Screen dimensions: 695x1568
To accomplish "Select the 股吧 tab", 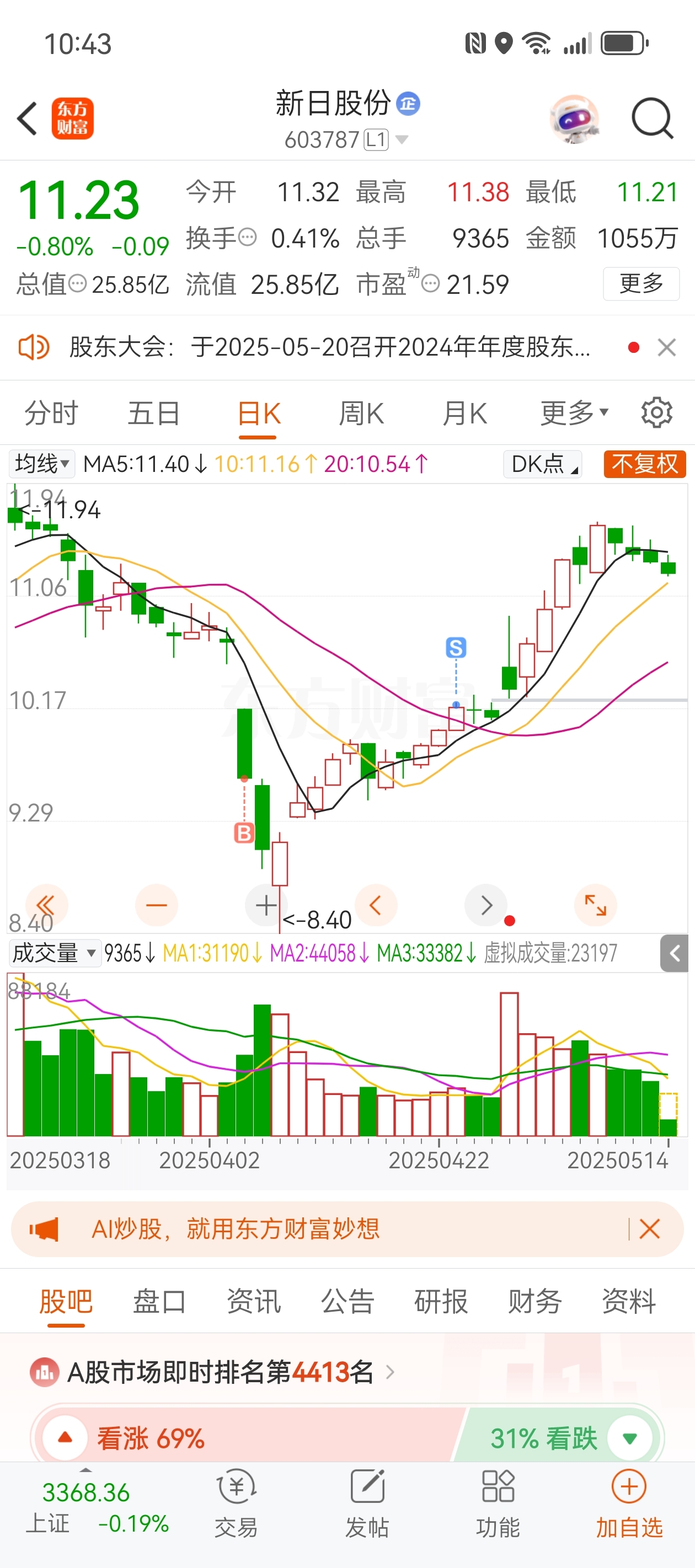I will (66, 1301).
